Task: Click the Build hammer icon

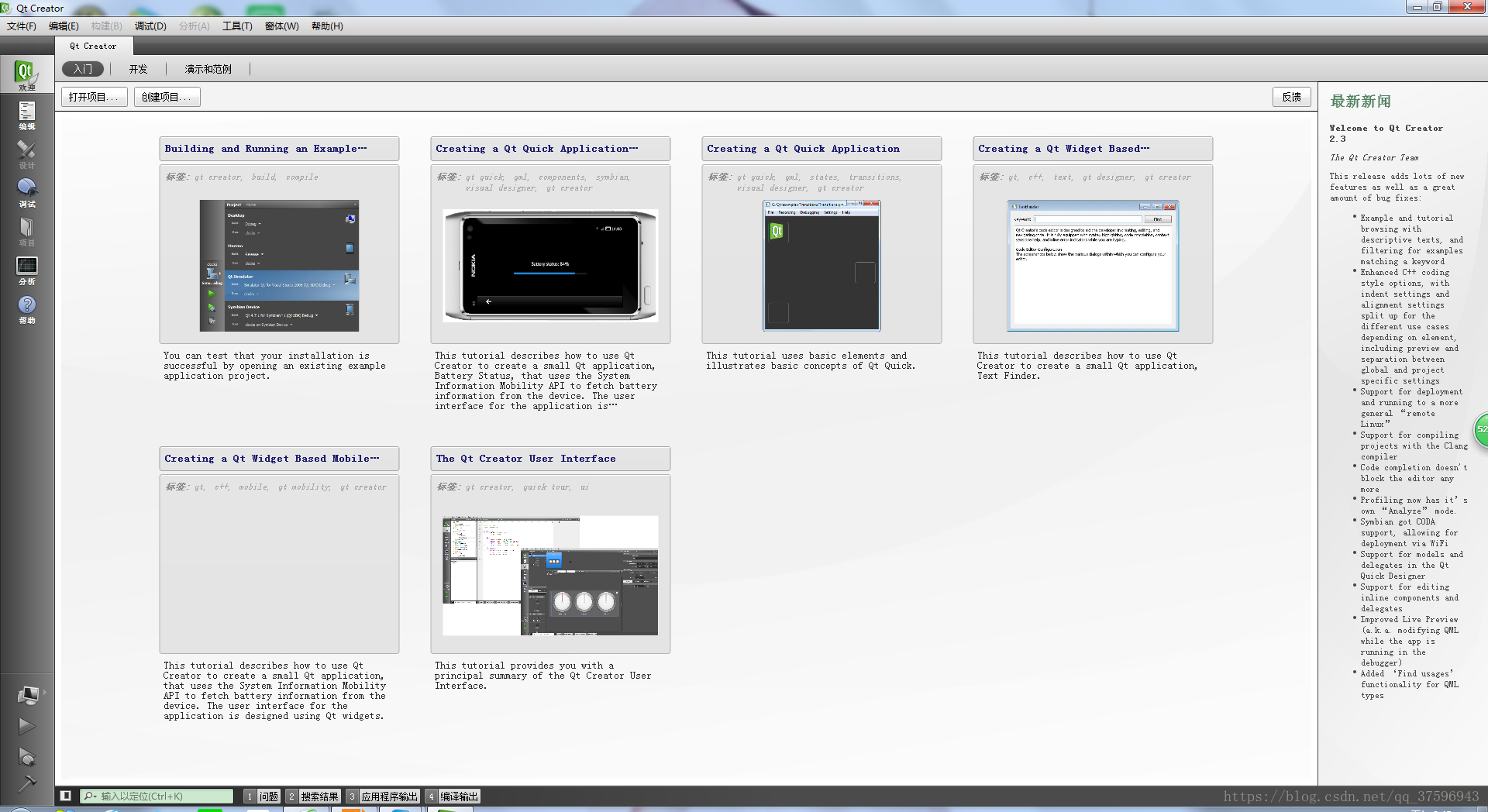Action: [x=26, y=783]
